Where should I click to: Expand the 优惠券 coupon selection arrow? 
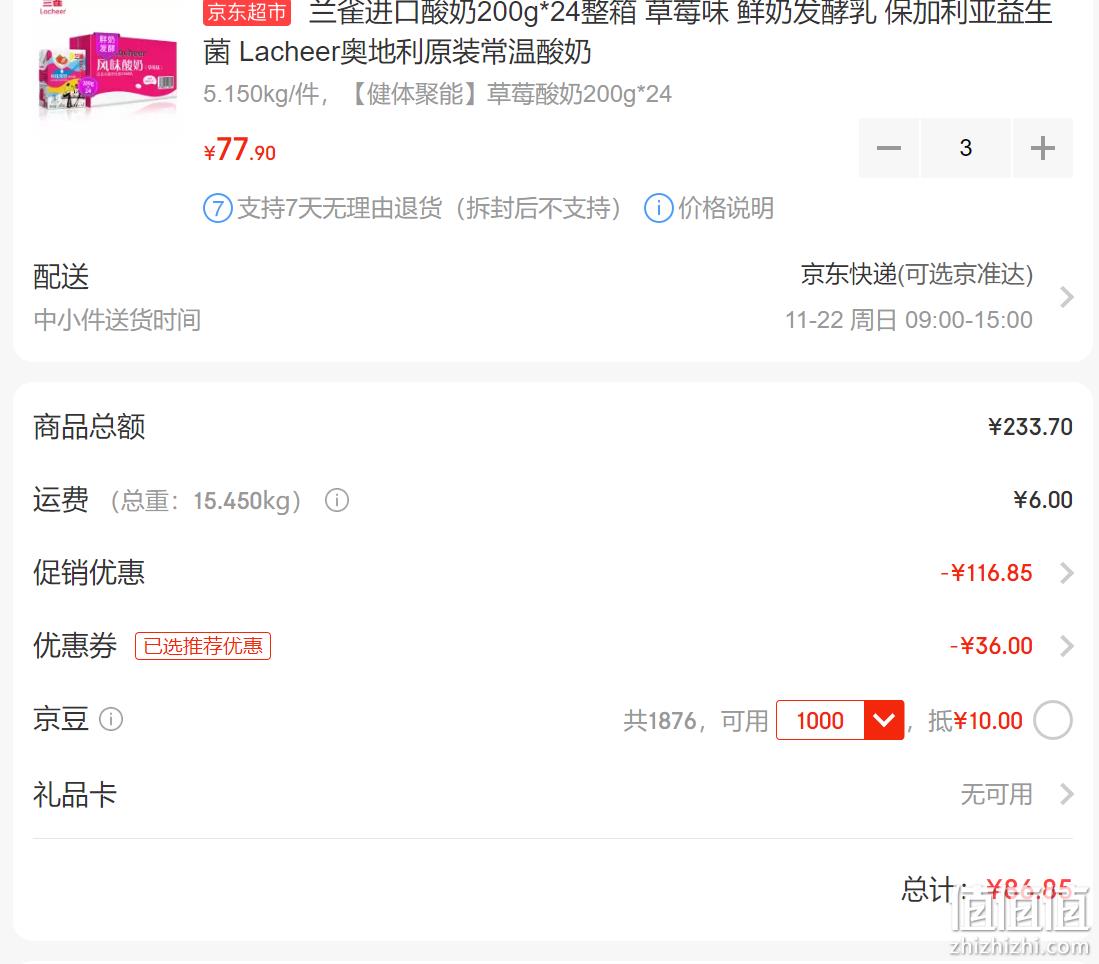tap(1066, 646)
